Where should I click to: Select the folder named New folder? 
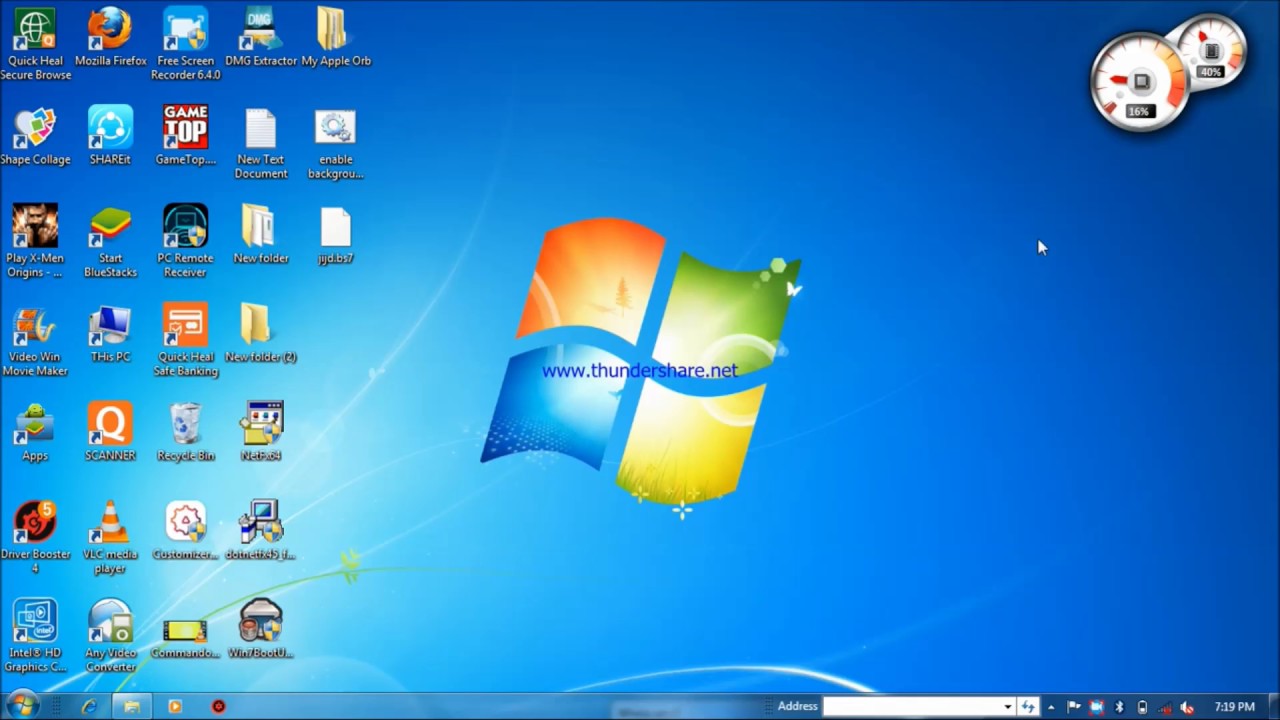tap(261, 235)
